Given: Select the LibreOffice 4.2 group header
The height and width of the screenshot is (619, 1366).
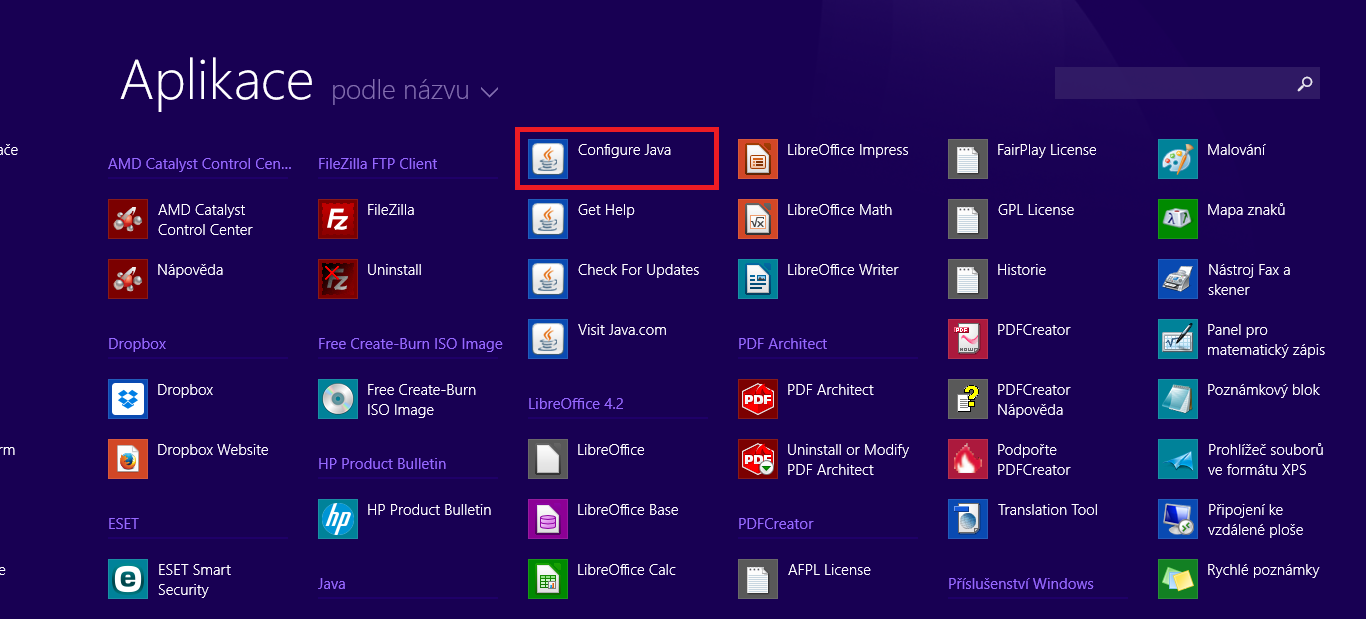Looking at the screenshot, I should [576, 404].
